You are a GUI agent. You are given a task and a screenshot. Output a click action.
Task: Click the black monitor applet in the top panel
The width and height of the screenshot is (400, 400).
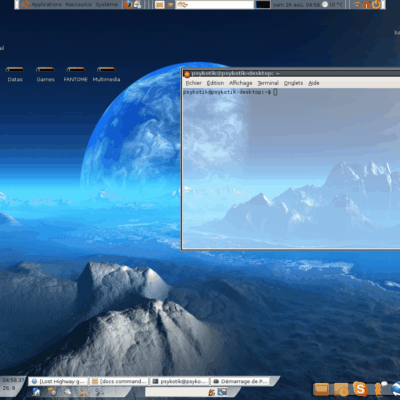(263, 5)
